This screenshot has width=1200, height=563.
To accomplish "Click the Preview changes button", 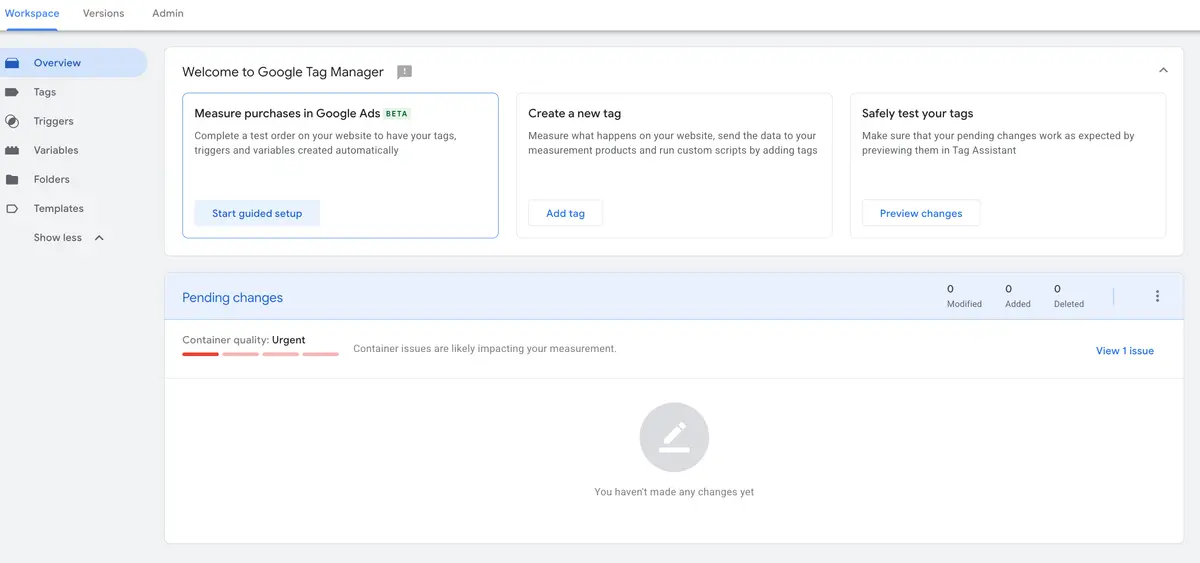I will [921, 213].
